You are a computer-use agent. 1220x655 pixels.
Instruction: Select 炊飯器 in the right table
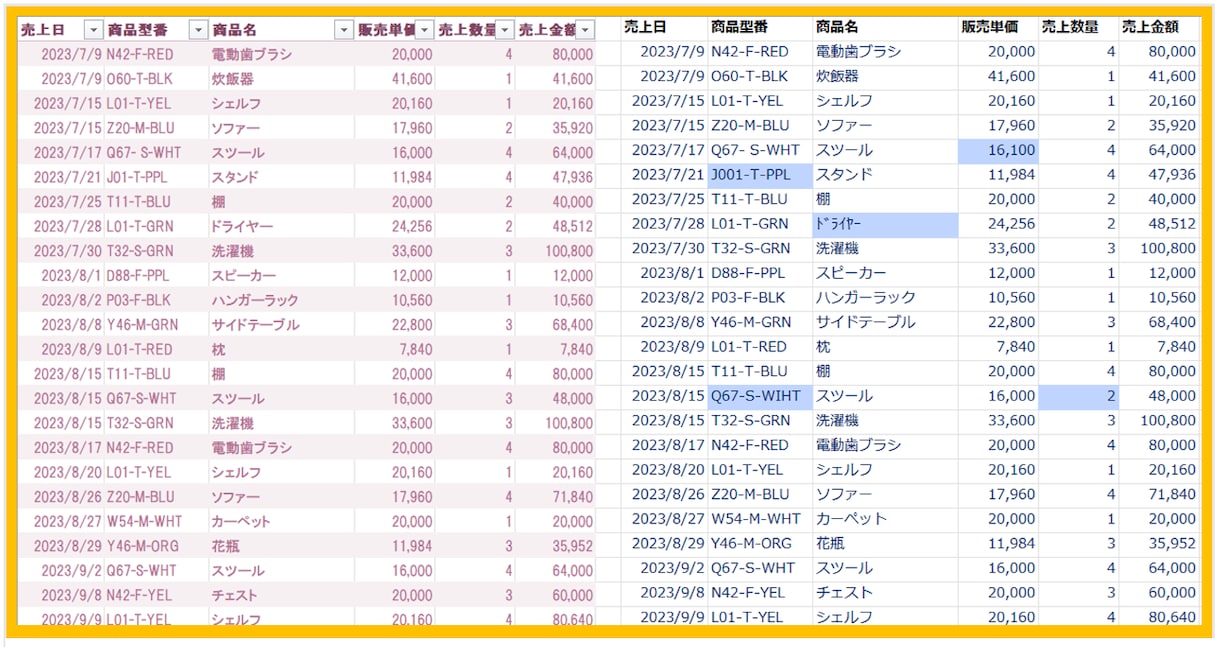point(837,76)
